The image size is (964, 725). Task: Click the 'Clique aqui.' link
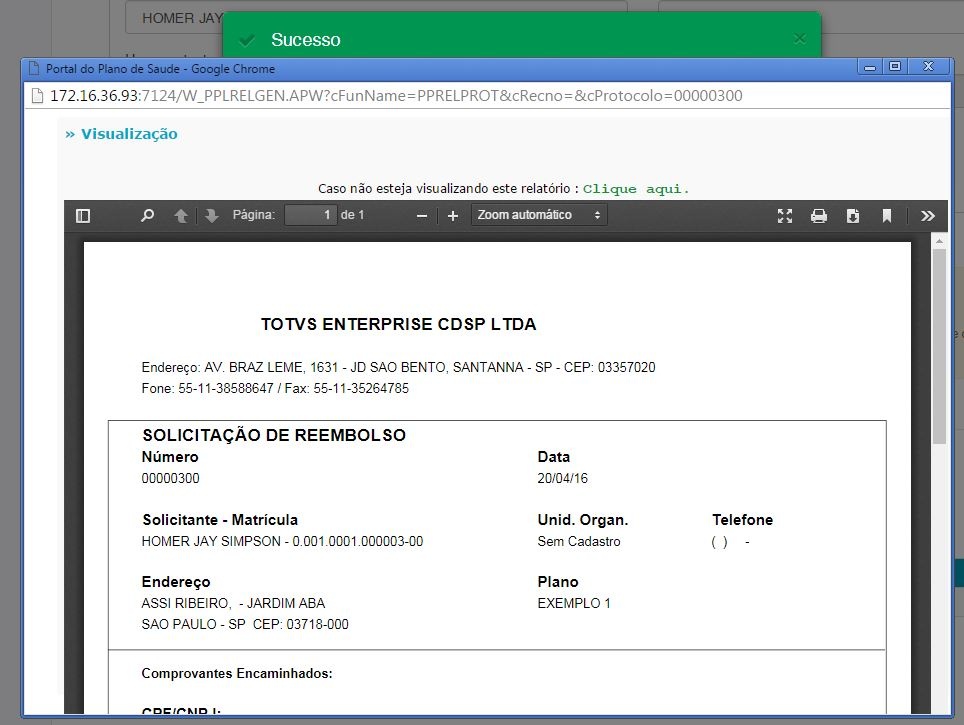[x=636, y=189]
